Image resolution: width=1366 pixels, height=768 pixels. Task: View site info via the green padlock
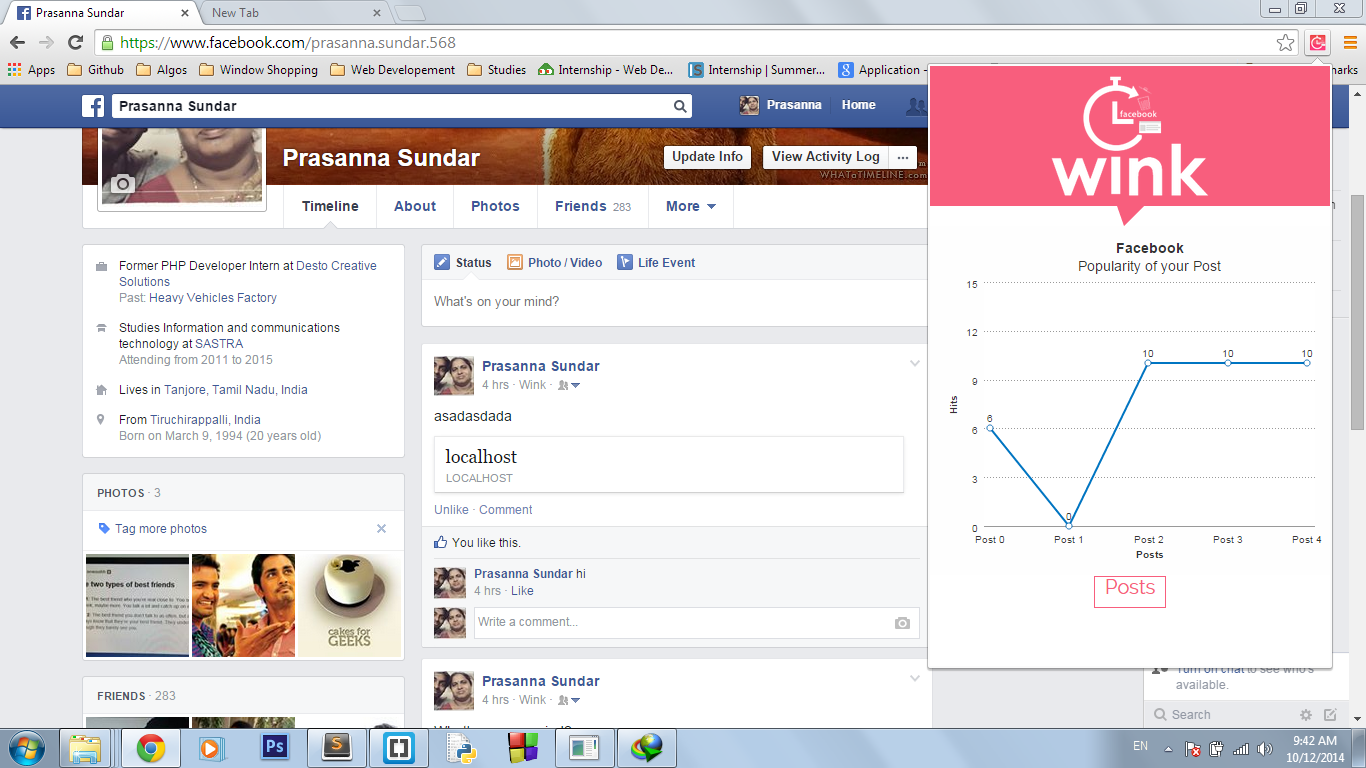[x=108, y=43]
